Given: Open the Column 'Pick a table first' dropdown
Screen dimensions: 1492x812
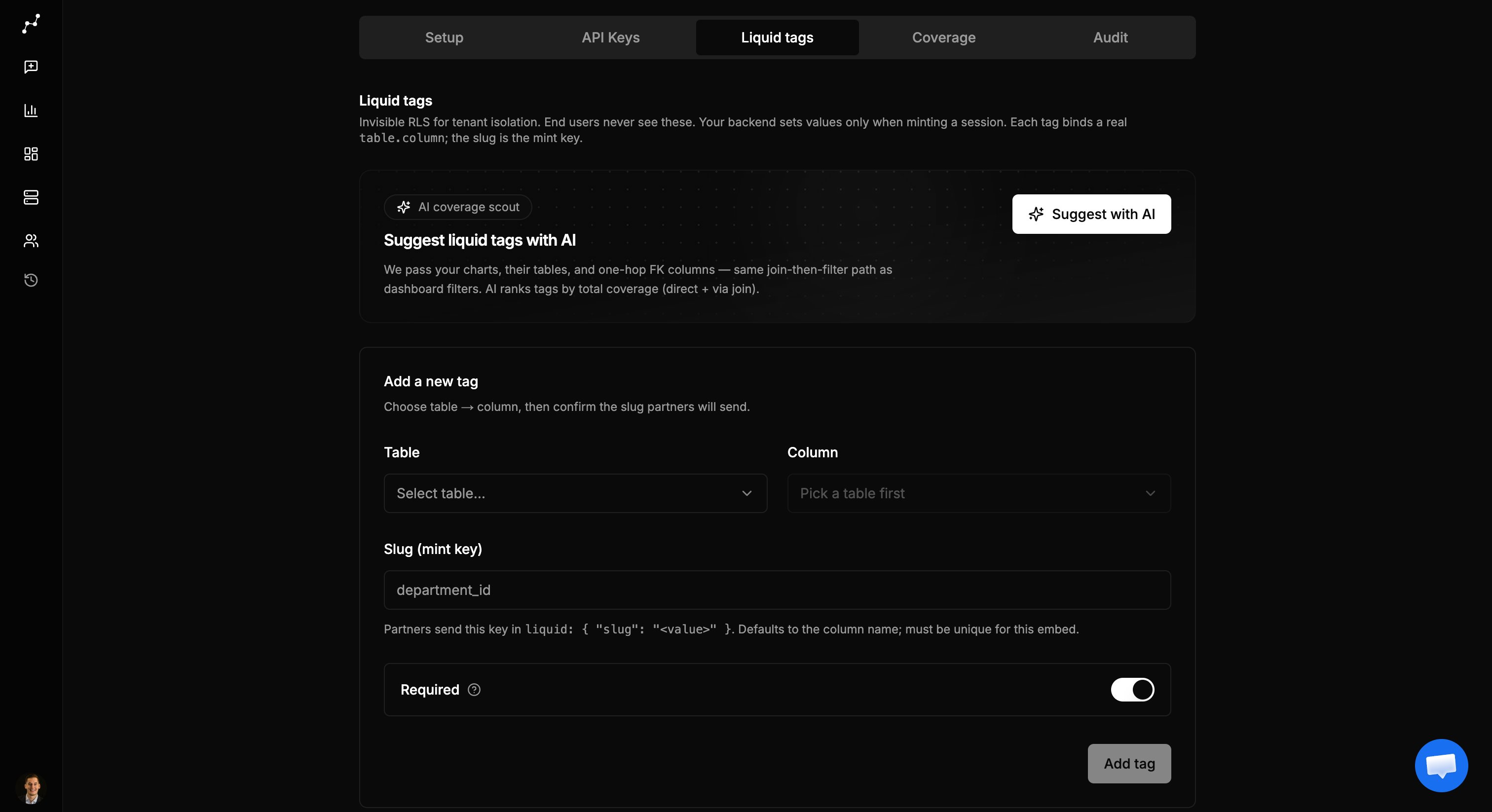Looking at the screenshot, I should (x=979, y=493).
